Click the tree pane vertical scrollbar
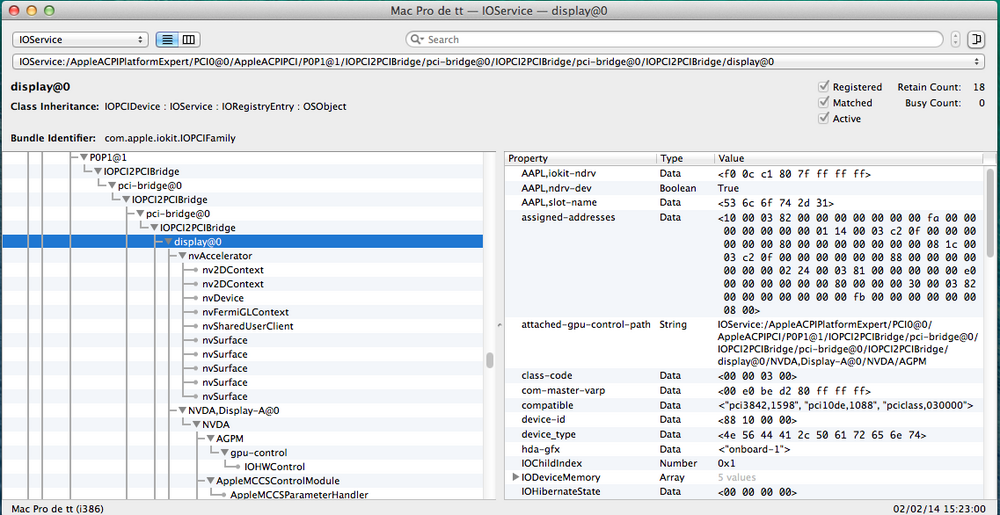Image resolution: width=1000 pixels, height=515 pixels. click(x=490, y=361)
